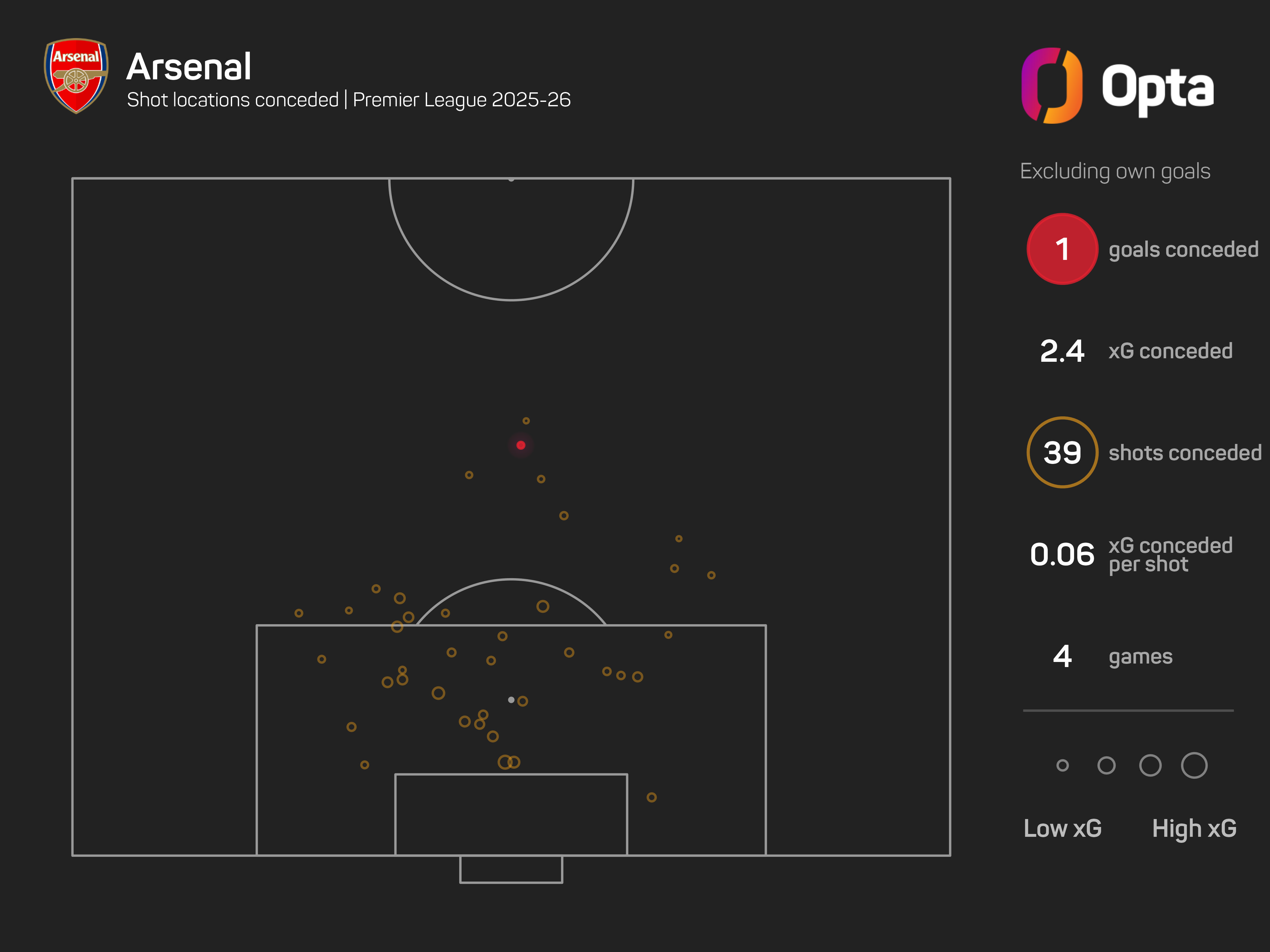Click the Opta logo symbol
Image resolution: width=1270 pixels, height=952 pixels.
click(1052, 86)
